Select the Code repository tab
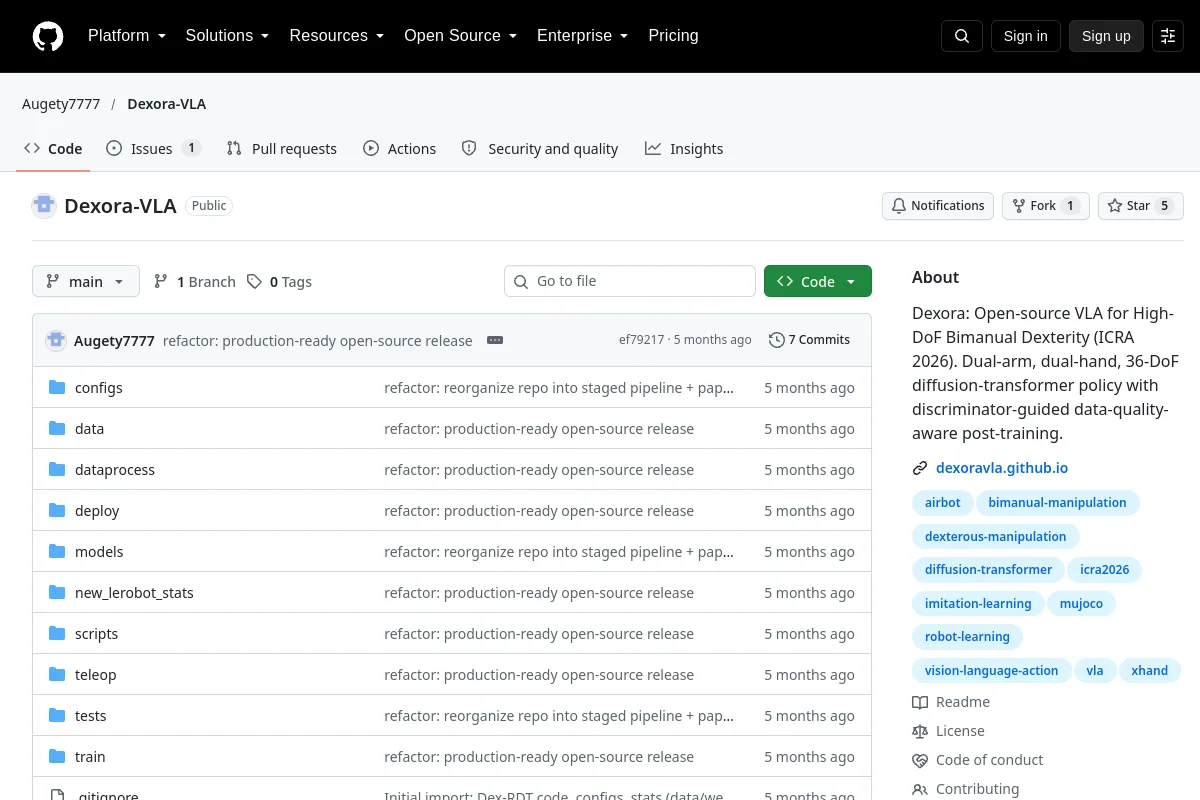This screenshot has height=800, width=1200. coord(53,149)
